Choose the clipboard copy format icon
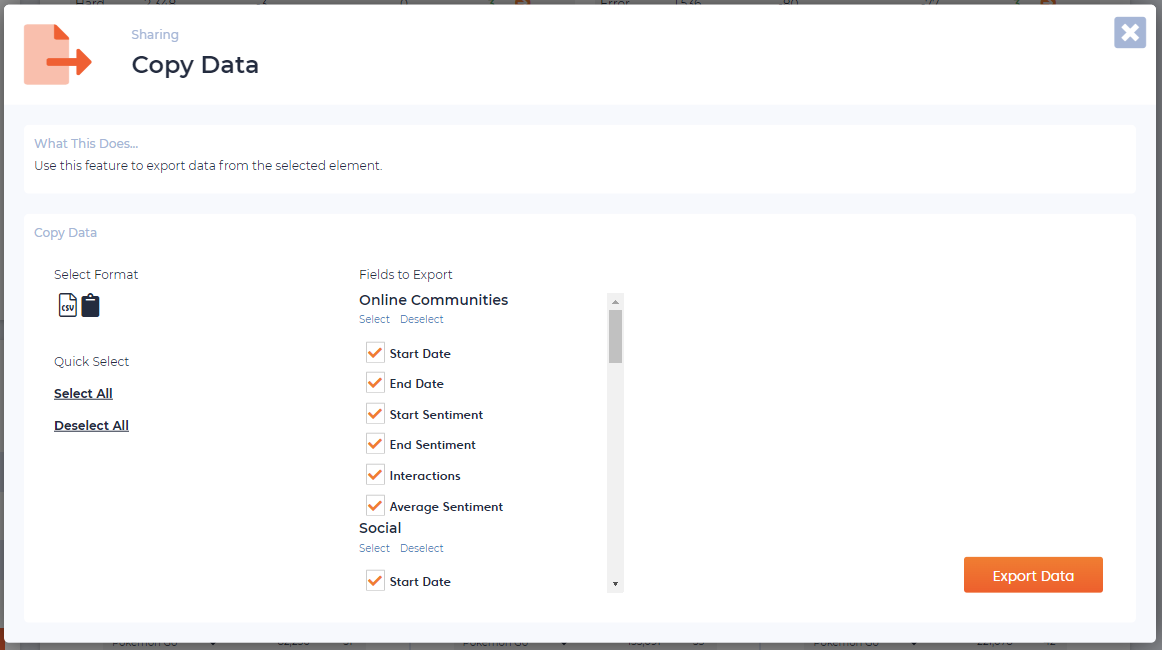Image resolution: width=1162 pixels, height=650 pixels. click(x=90, y=305)
